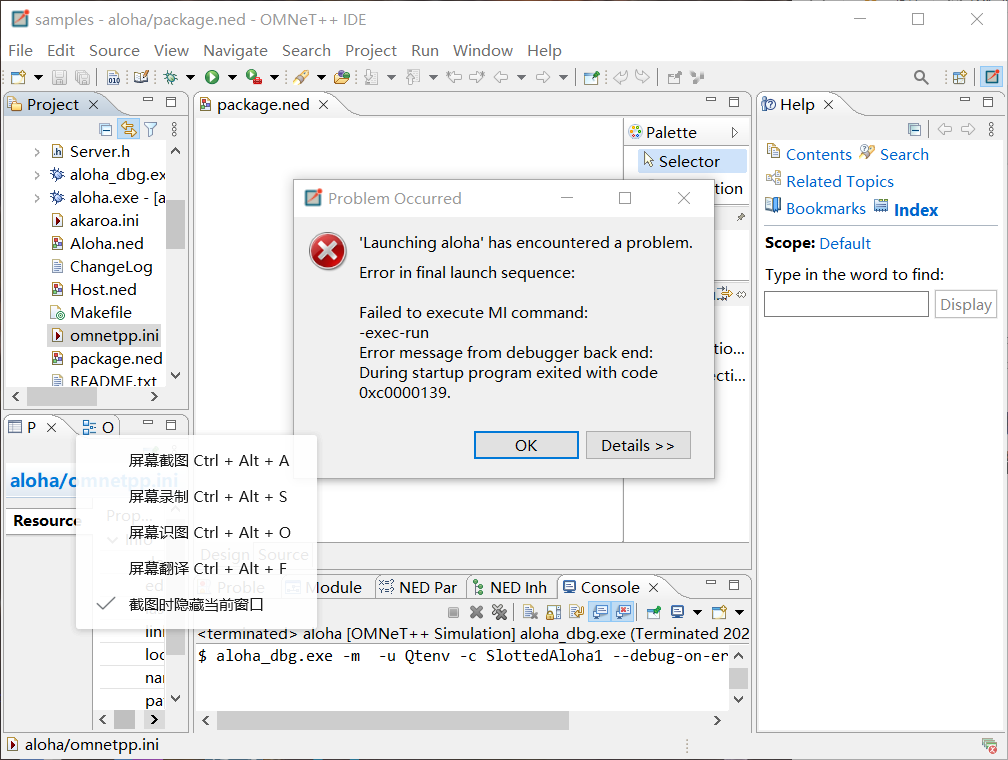The image size is (1008, 760).
Task: Open the Navigate menu
Action: click(x=235, y=50)
